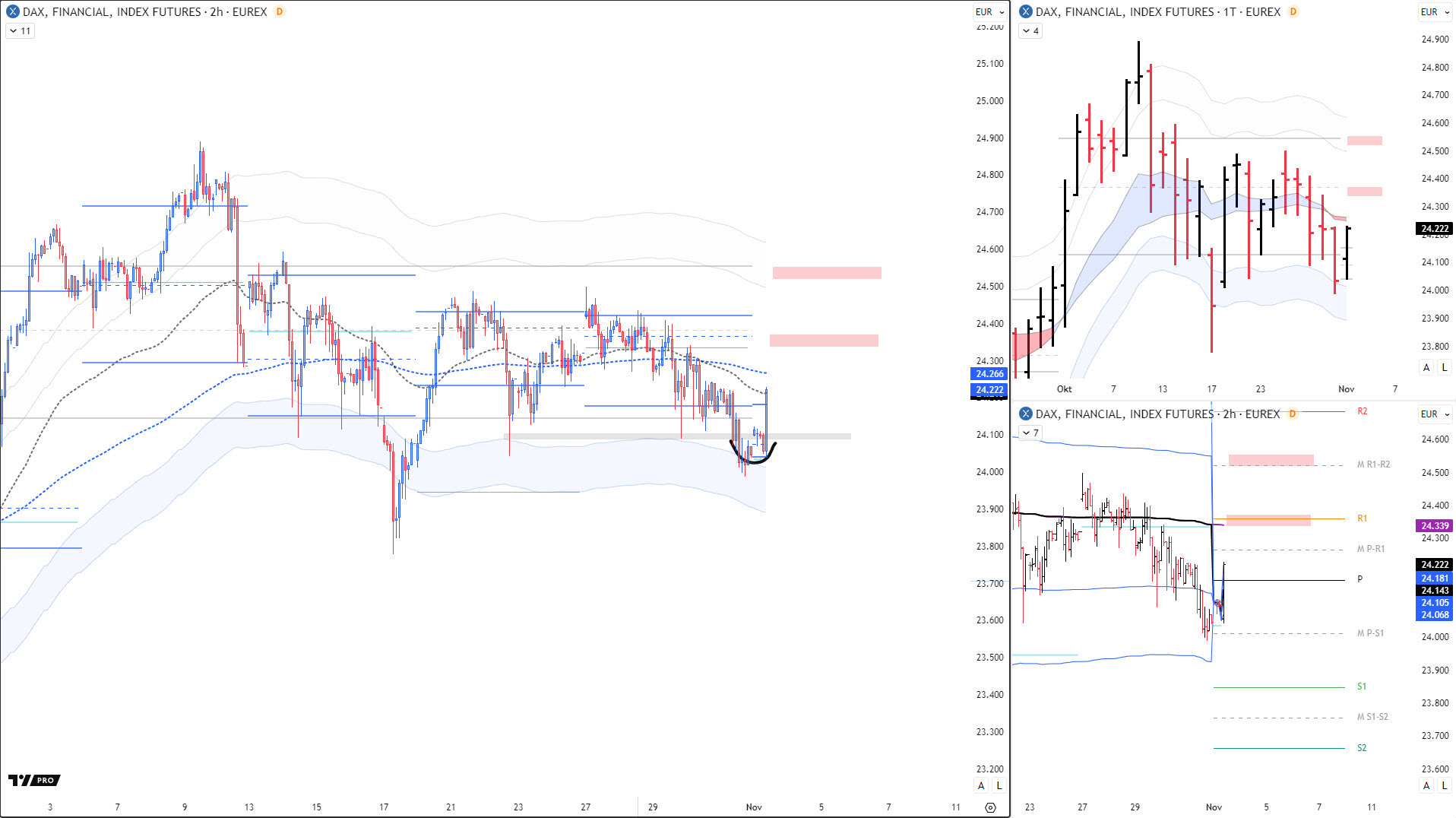Select the orange R1 pivot label
Image resolution: width=1456 pixels, height=818 pixels.
tap(1362, 518)
